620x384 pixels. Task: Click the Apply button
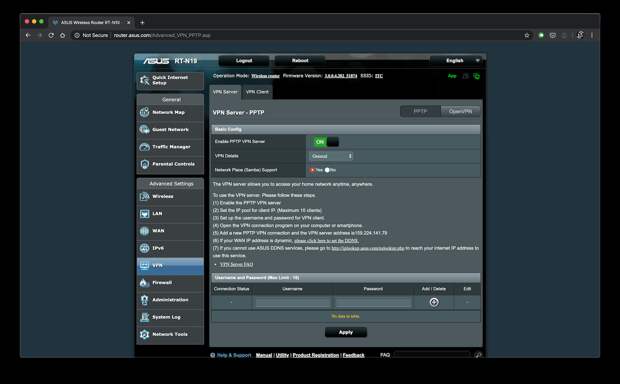(x=346, y=332)
